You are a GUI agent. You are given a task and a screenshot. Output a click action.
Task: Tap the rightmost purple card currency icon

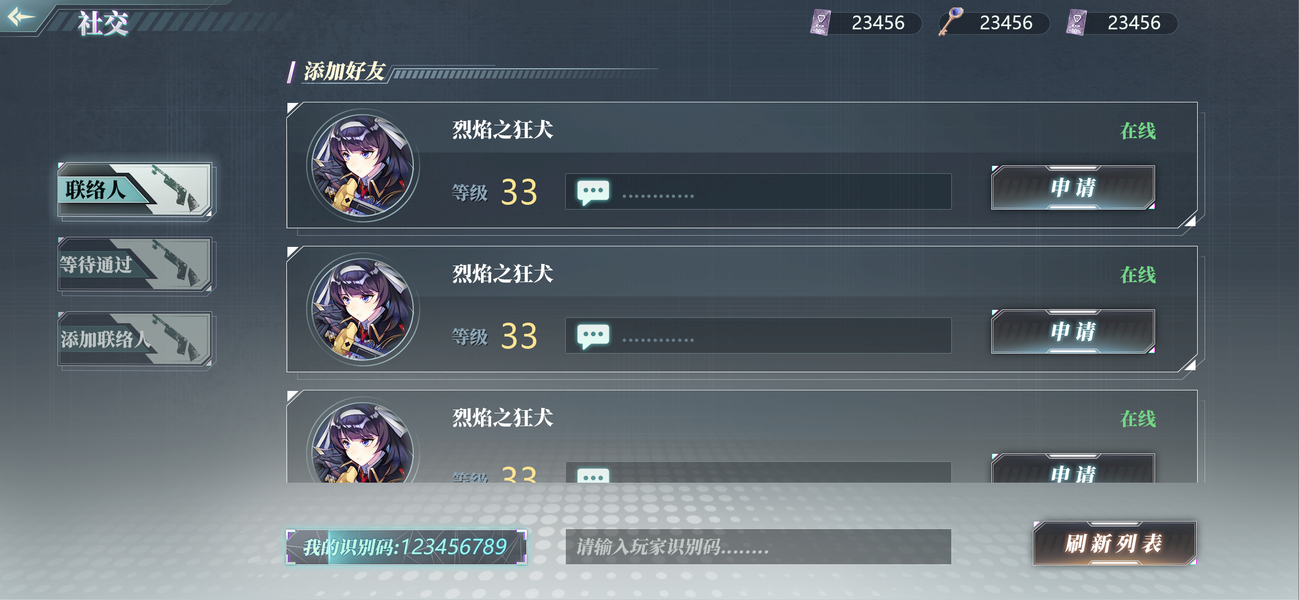tap(1076, 22)
